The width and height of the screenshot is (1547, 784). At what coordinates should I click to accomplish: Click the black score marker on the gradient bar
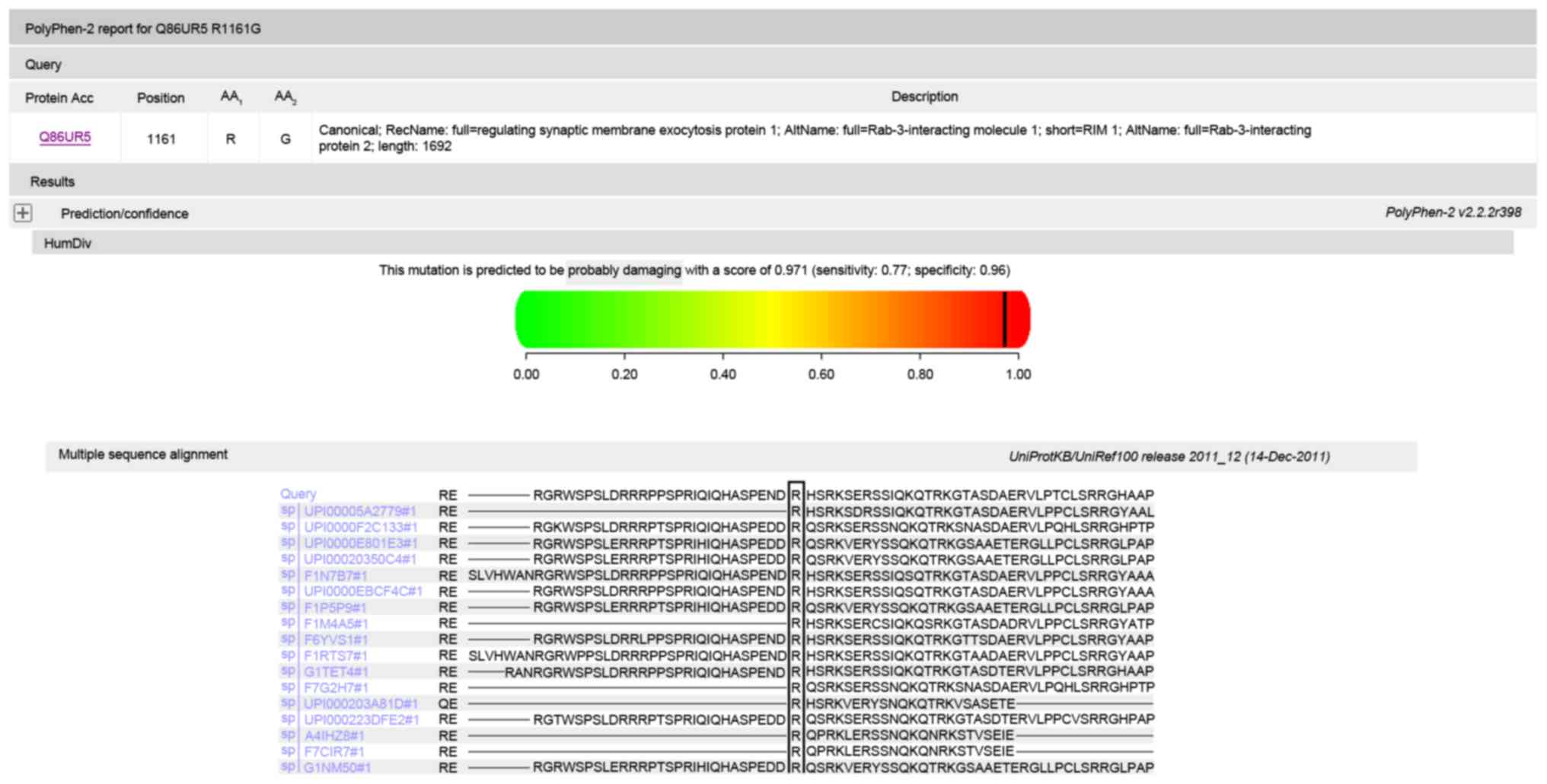(1004, 319)
